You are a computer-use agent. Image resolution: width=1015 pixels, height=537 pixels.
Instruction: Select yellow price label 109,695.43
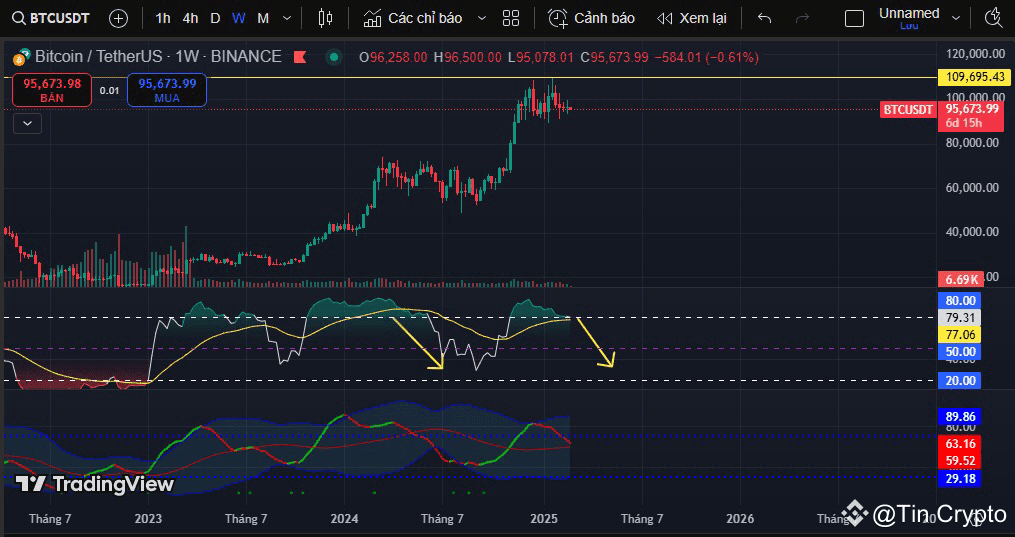[x=977, y=78]
